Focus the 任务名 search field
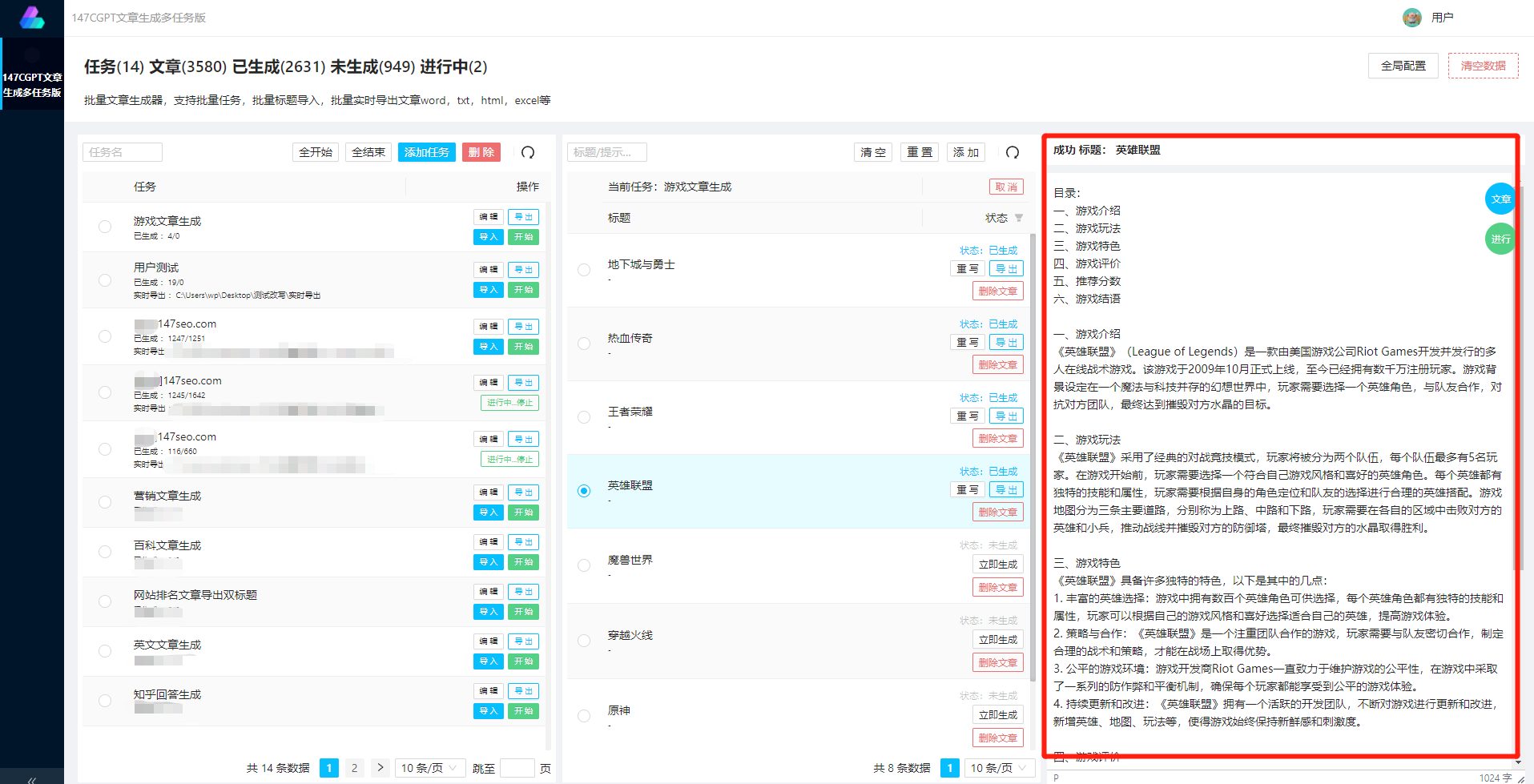The width and height of the screenshot is (1534, 784). click(123, 152)
